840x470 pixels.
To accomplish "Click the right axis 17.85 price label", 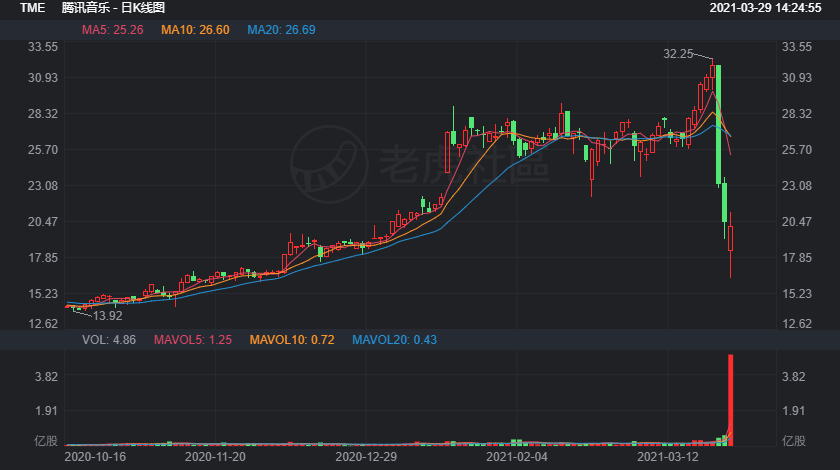I will point(797,258).
